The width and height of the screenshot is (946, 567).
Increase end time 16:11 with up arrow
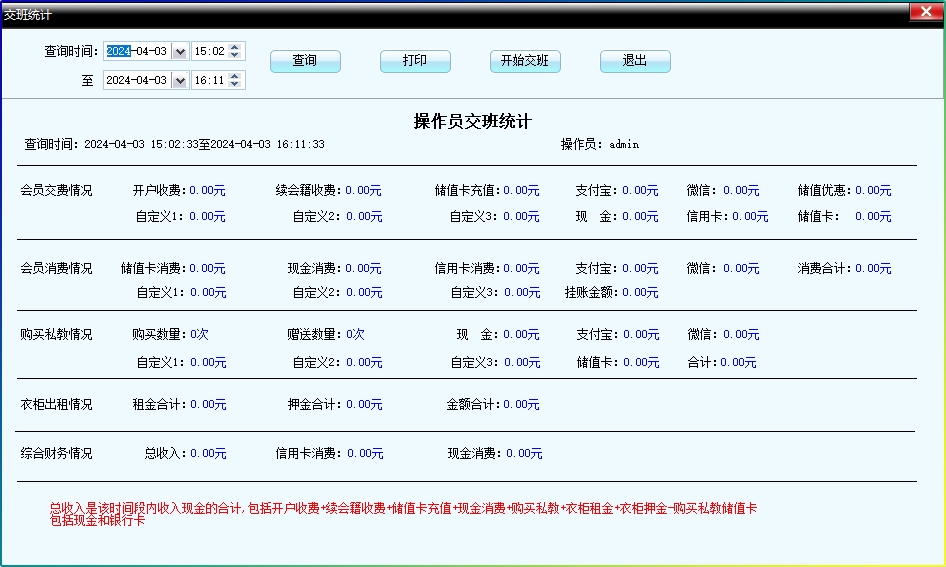[x=235, y=76]
